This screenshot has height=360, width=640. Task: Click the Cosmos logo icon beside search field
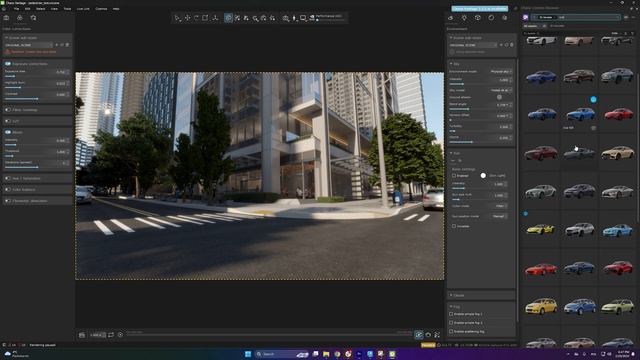click(x=525, y=17)
